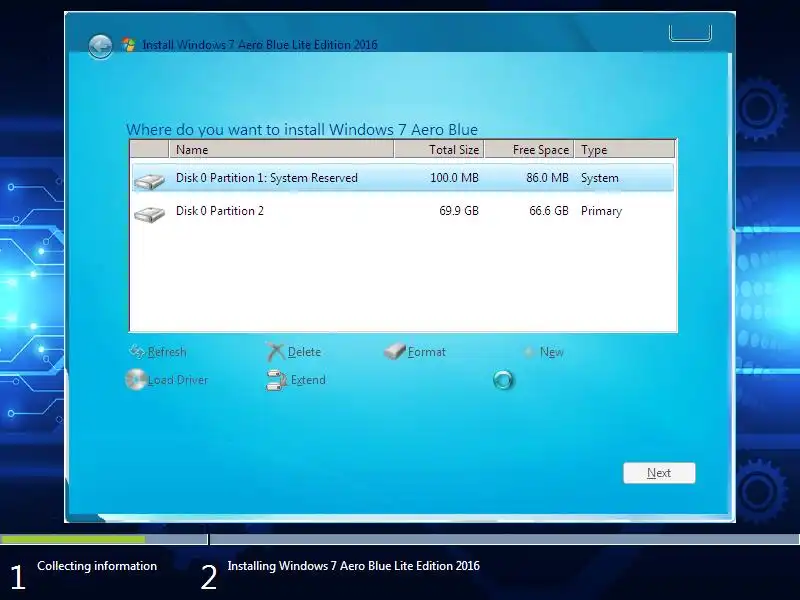Click the 69.9 GB total size cell
Image resolution: width=800 pixels, height=600 pixels.
459,211
